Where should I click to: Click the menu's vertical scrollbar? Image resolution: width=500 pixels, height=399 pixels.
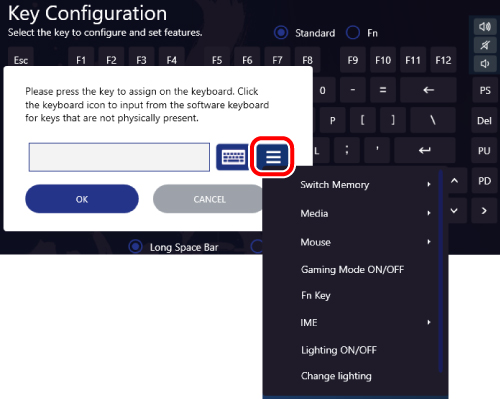point(441,271)
